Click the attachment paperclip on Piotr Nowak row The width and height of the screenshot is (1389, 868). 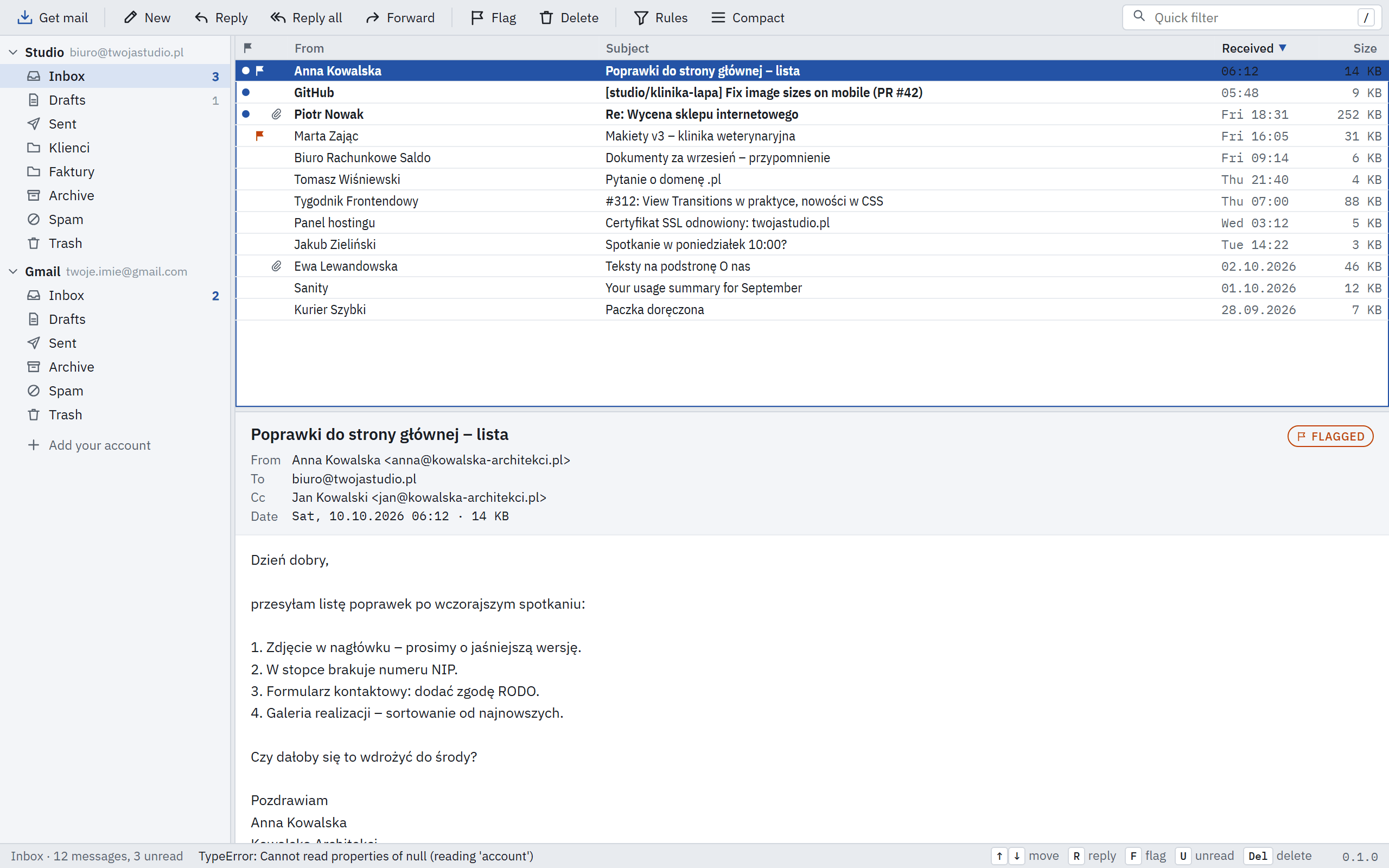[x=277, y=114]
